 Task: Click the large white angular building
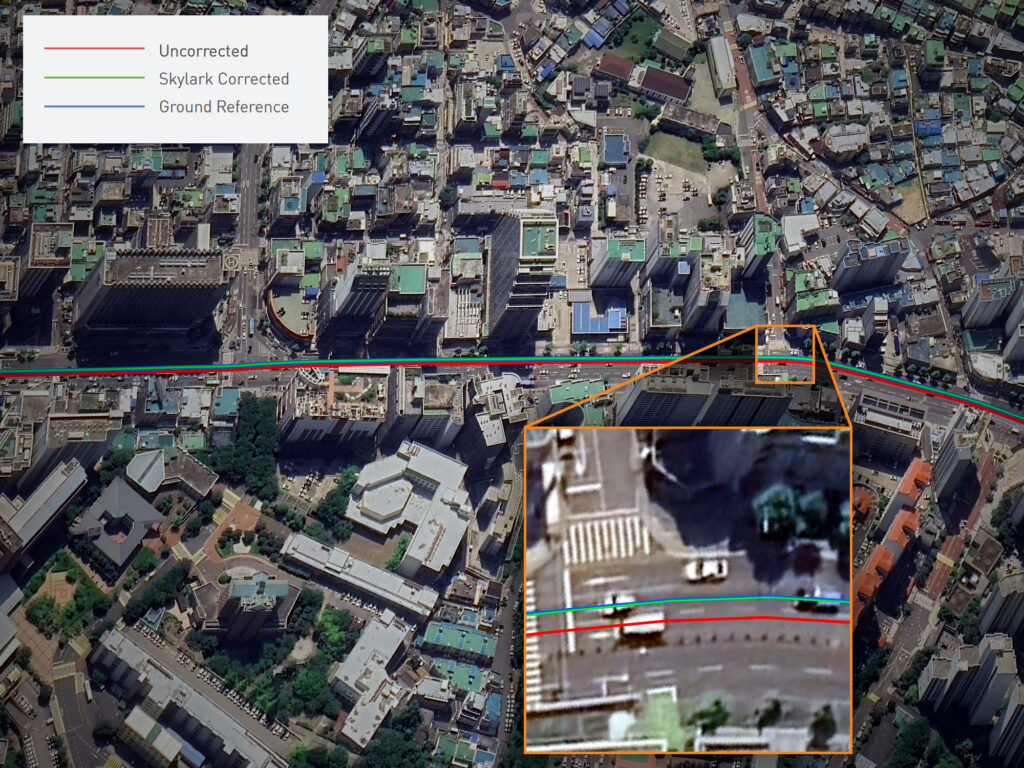click(x=408, y=500)
